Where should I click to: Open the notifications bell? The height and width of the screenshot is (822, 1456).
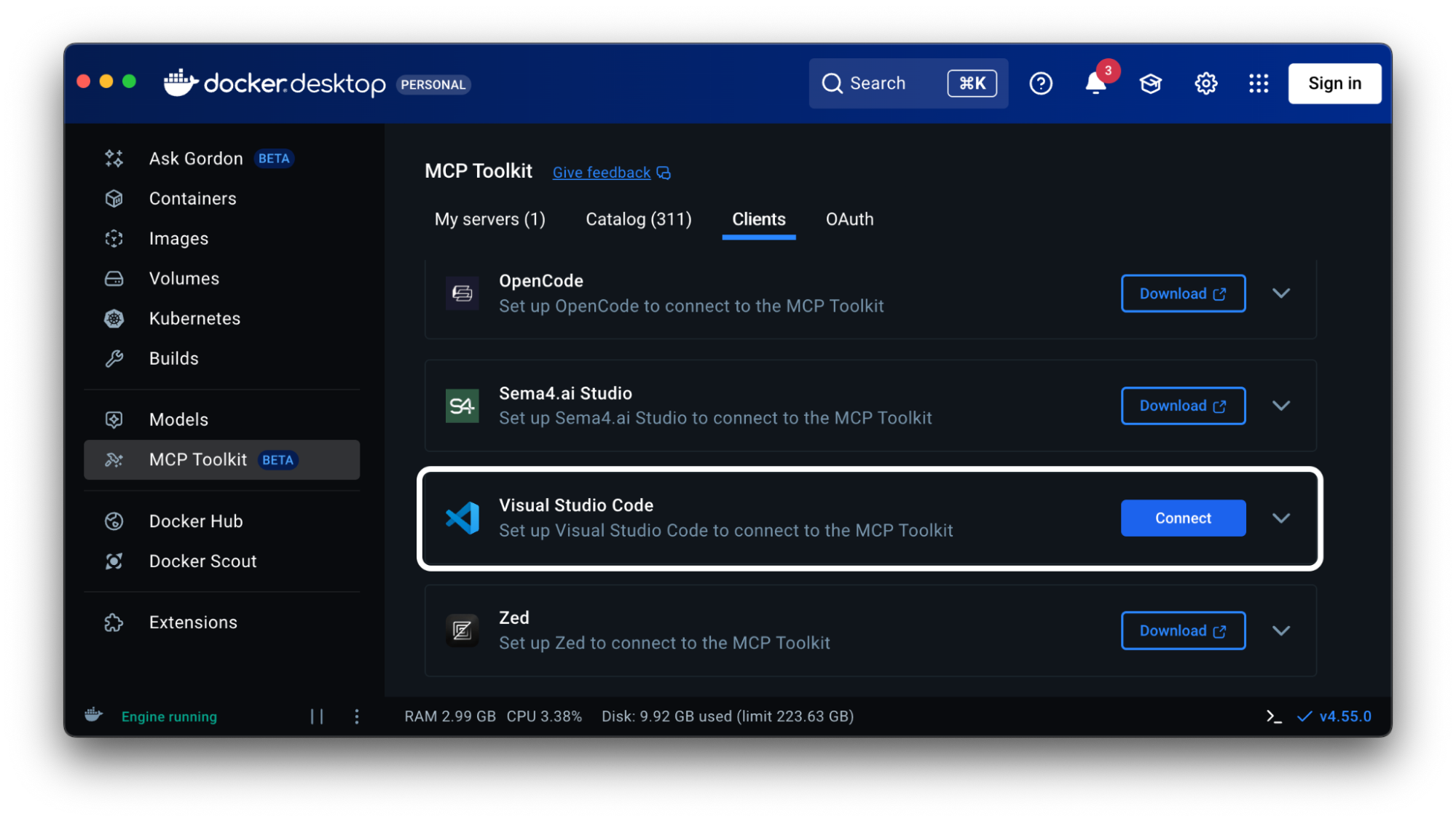1095,83
